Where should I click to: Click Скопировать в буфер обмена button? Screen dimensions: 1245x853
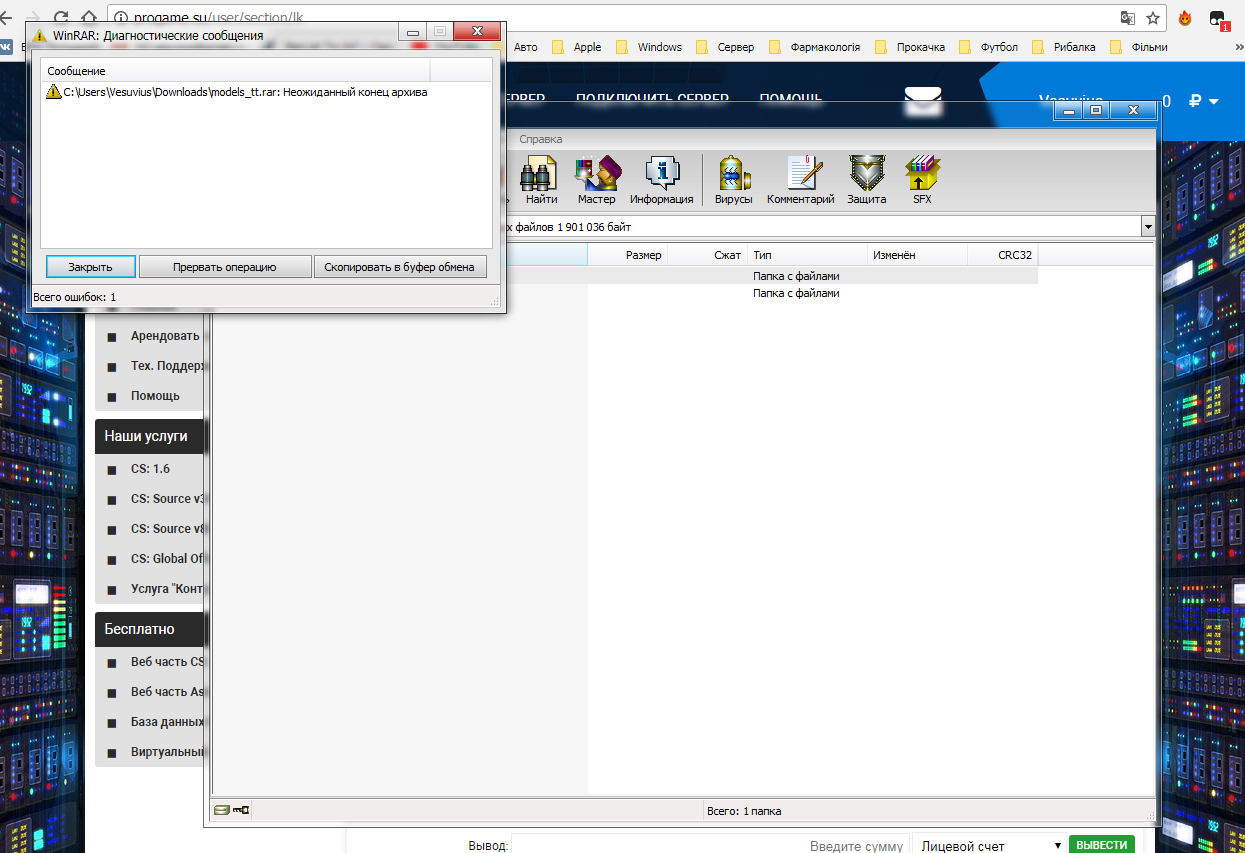[400, 267]
